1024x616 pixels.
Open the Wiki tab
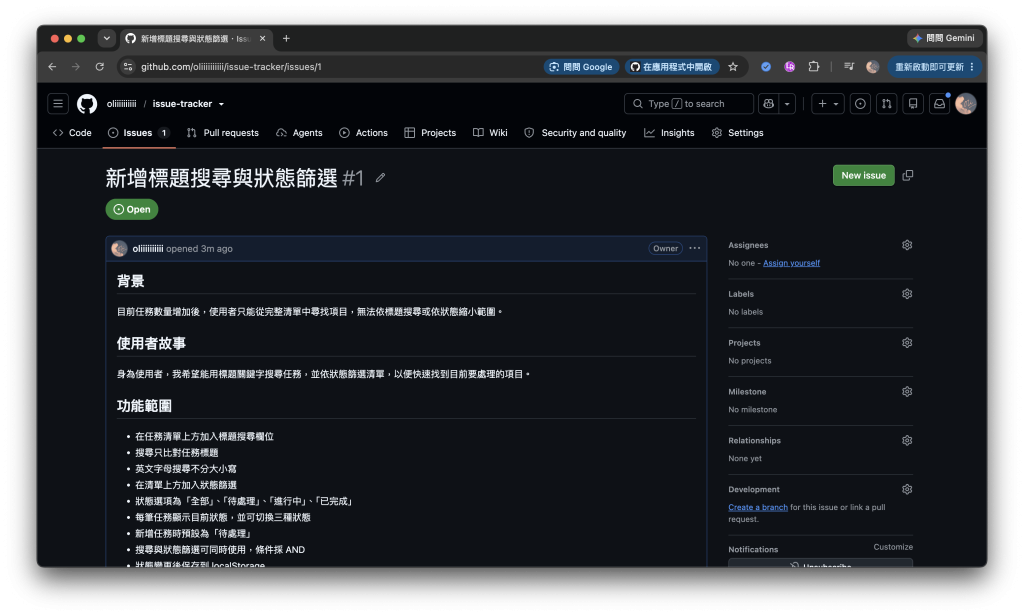coord(490,133)
